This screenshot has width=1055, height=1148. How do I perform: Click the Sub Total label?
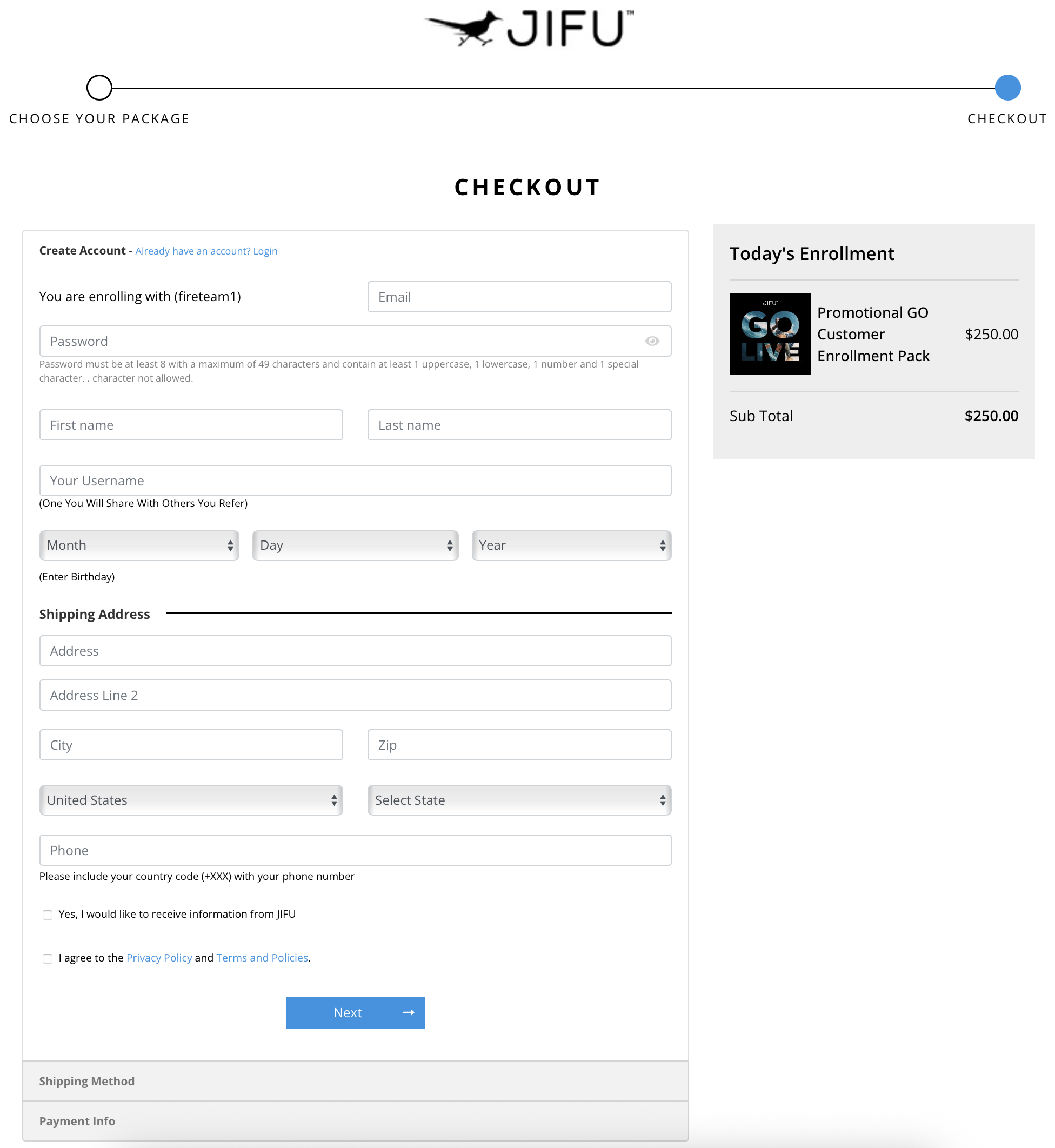761,416
